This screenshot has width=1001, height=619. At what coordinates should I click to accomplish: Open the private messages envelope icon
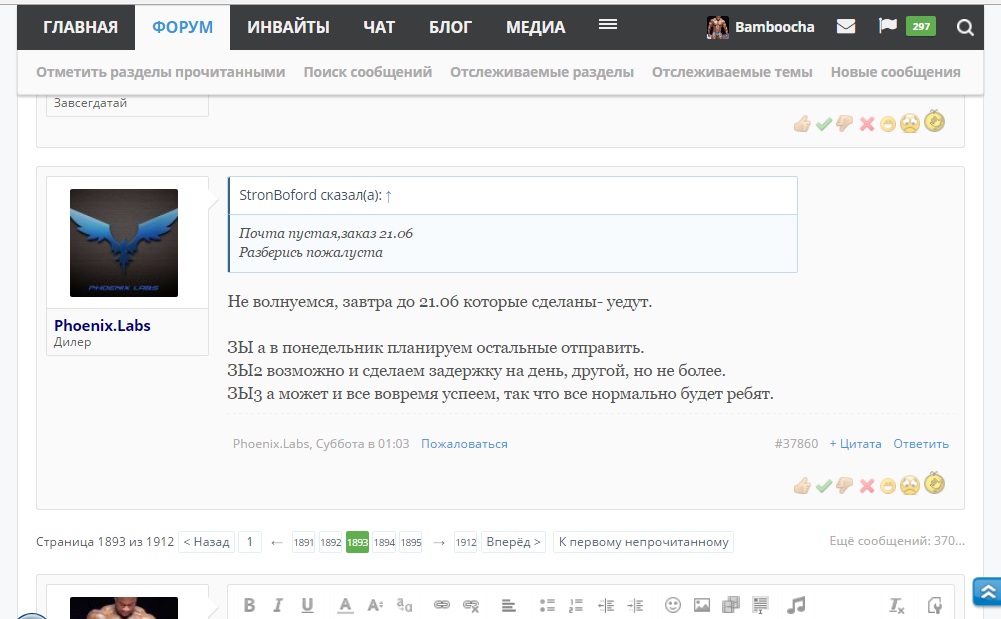(x=846, y=27)
